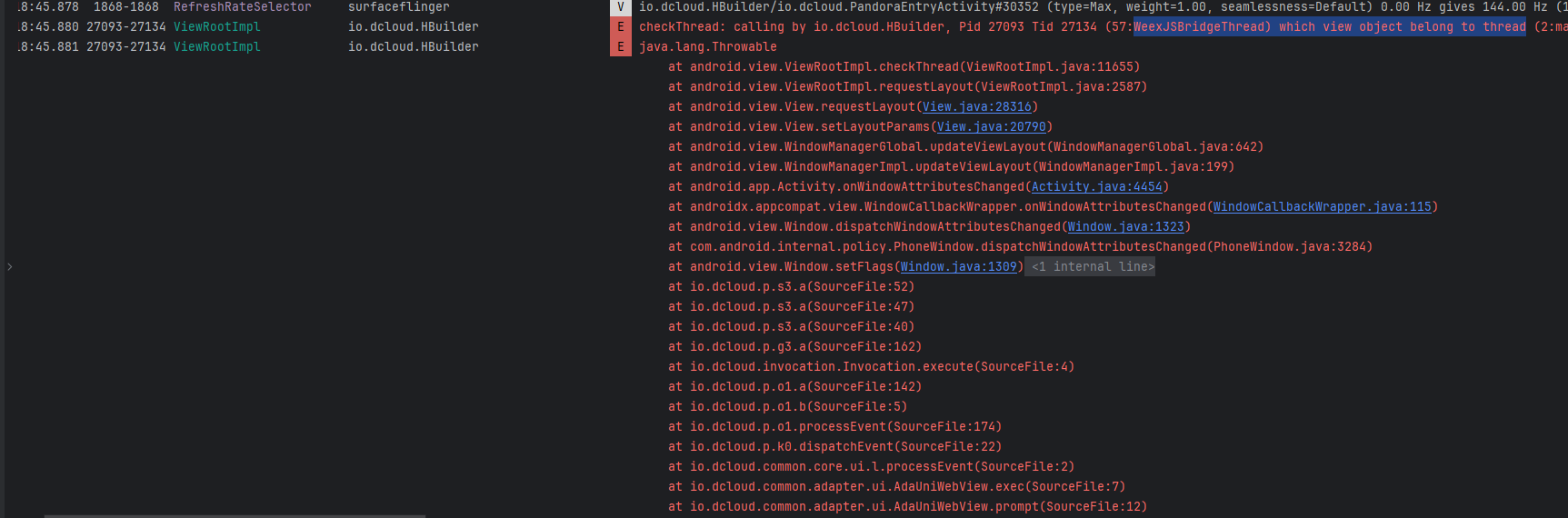Open the View.java:28316 source link

coord(977,107)
